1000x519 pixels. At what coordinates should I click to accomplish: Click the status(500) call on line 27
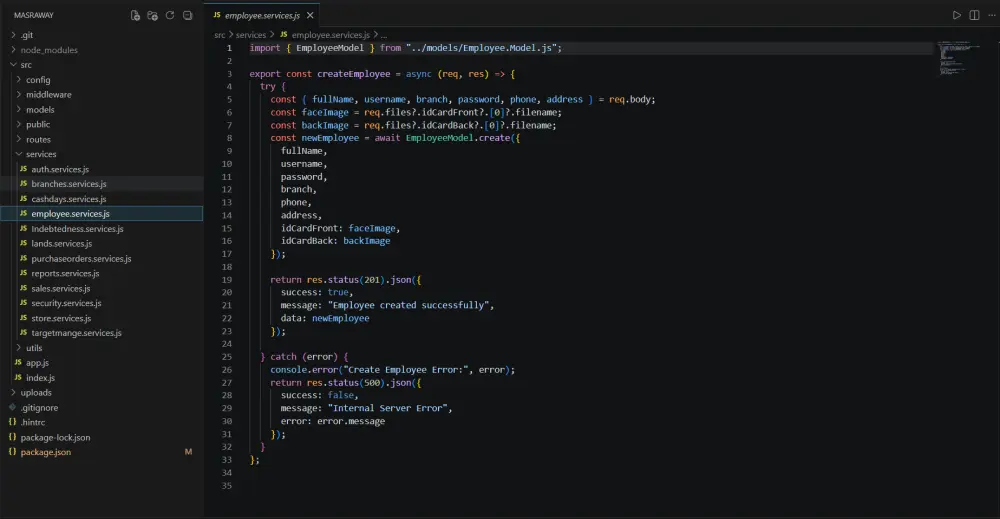click(x=357, y=383)
